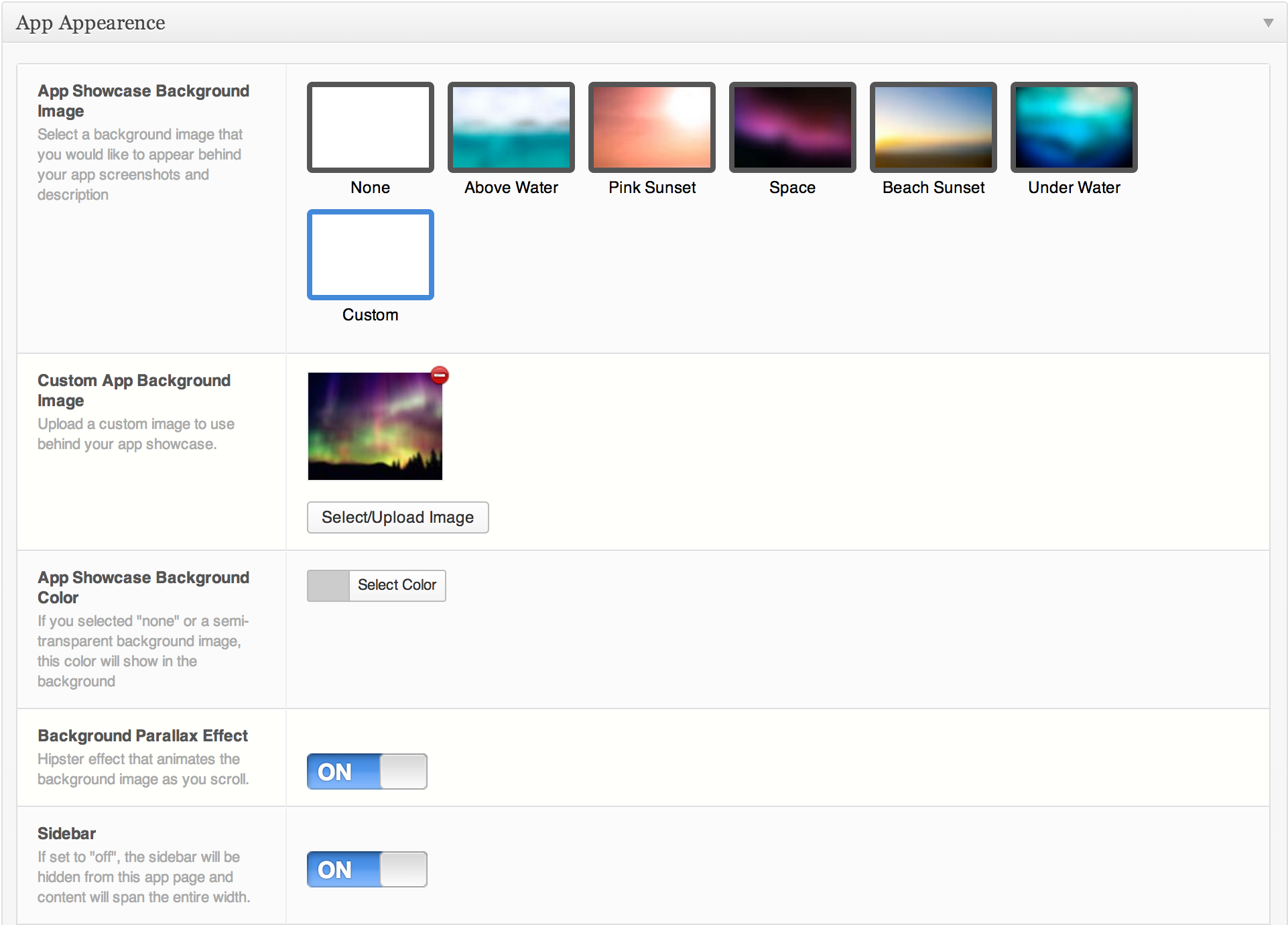
Task: Turn off the Sidebar switch
Action: pyautogui.click(x=367, y=869)
